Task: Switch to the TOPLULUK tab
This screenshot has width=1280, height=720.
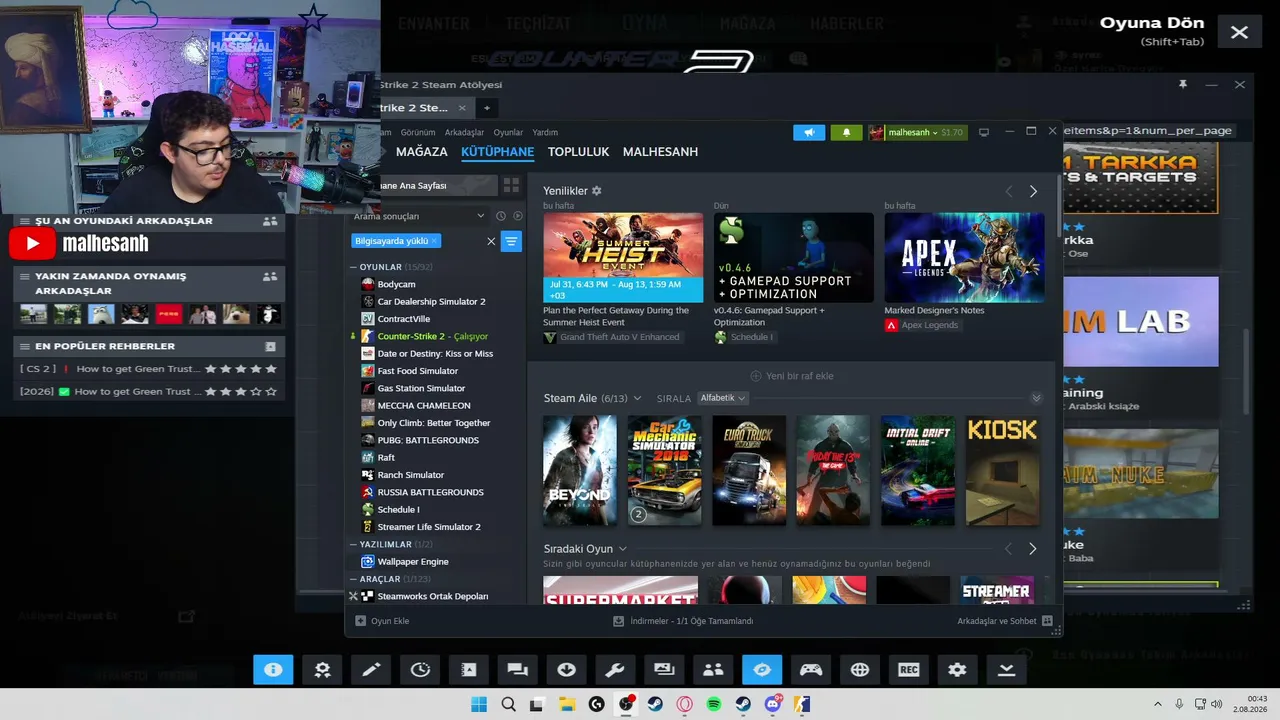Action: [x=578, y=152]
